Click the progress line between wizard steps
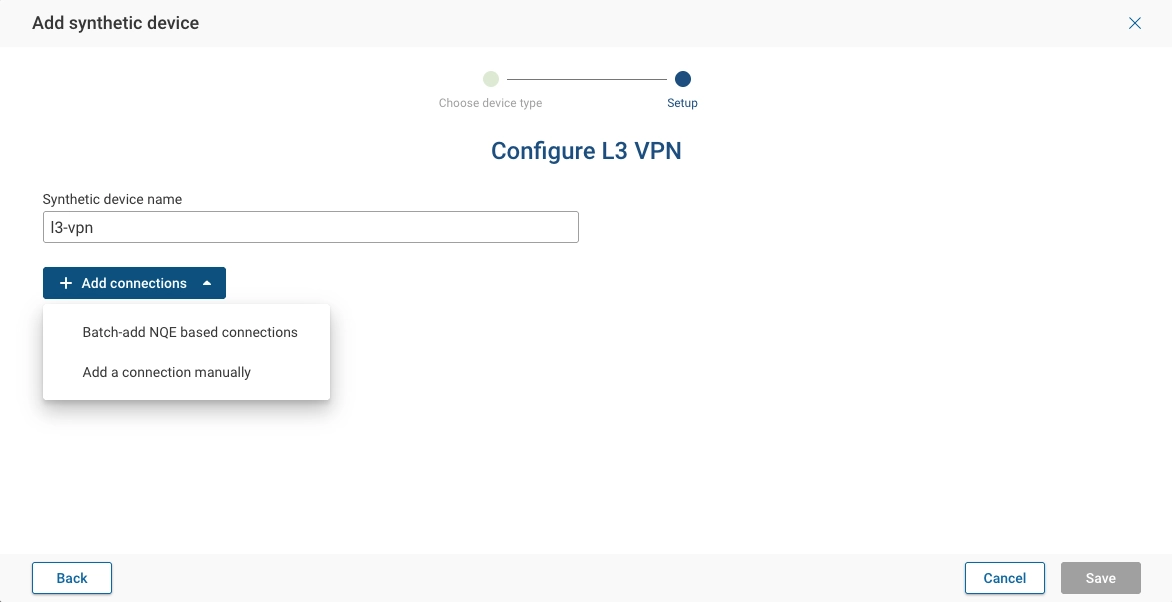Image resolution: width=1172 pixels, height=602 pixels. pos(586,78)
